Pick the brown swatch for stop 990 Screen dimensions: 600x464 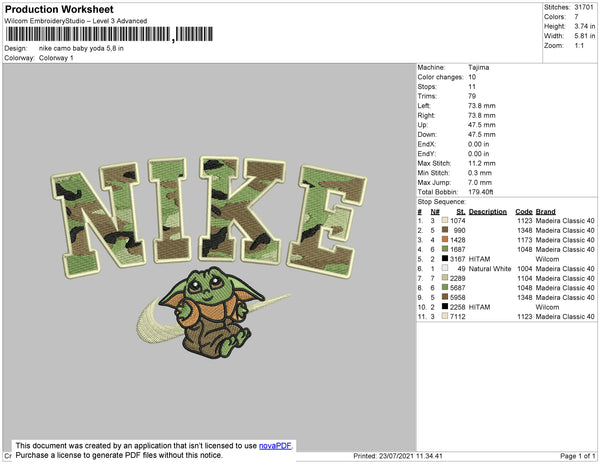point(445,230)
